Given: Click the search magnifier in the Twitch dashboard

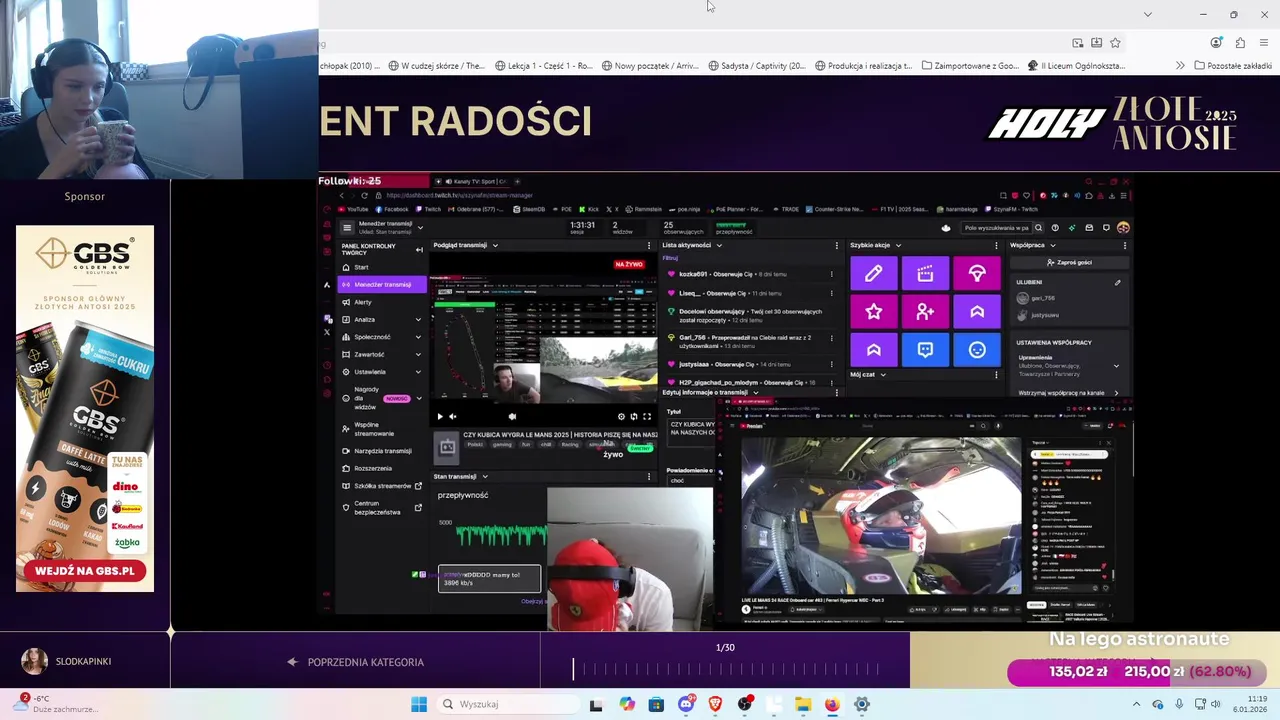Looking at the screenshot, I should point(1038,228).
